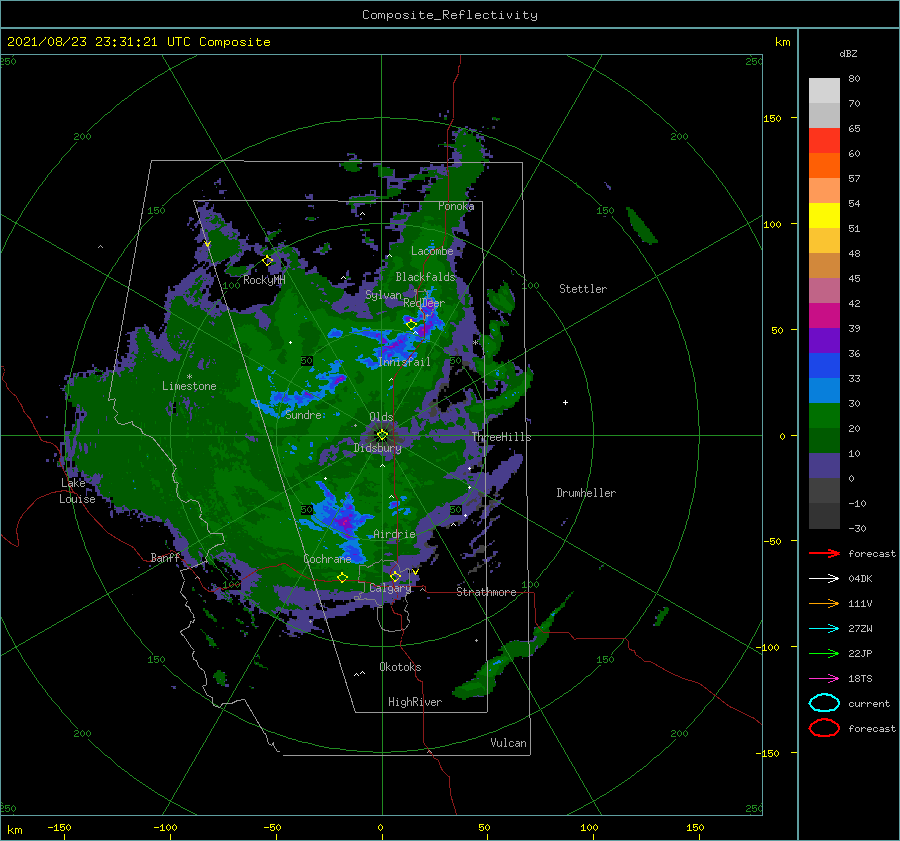This screenshot has height=841, width=900.
Task: Click the green 22JP arrow icon
Action: 824,653
